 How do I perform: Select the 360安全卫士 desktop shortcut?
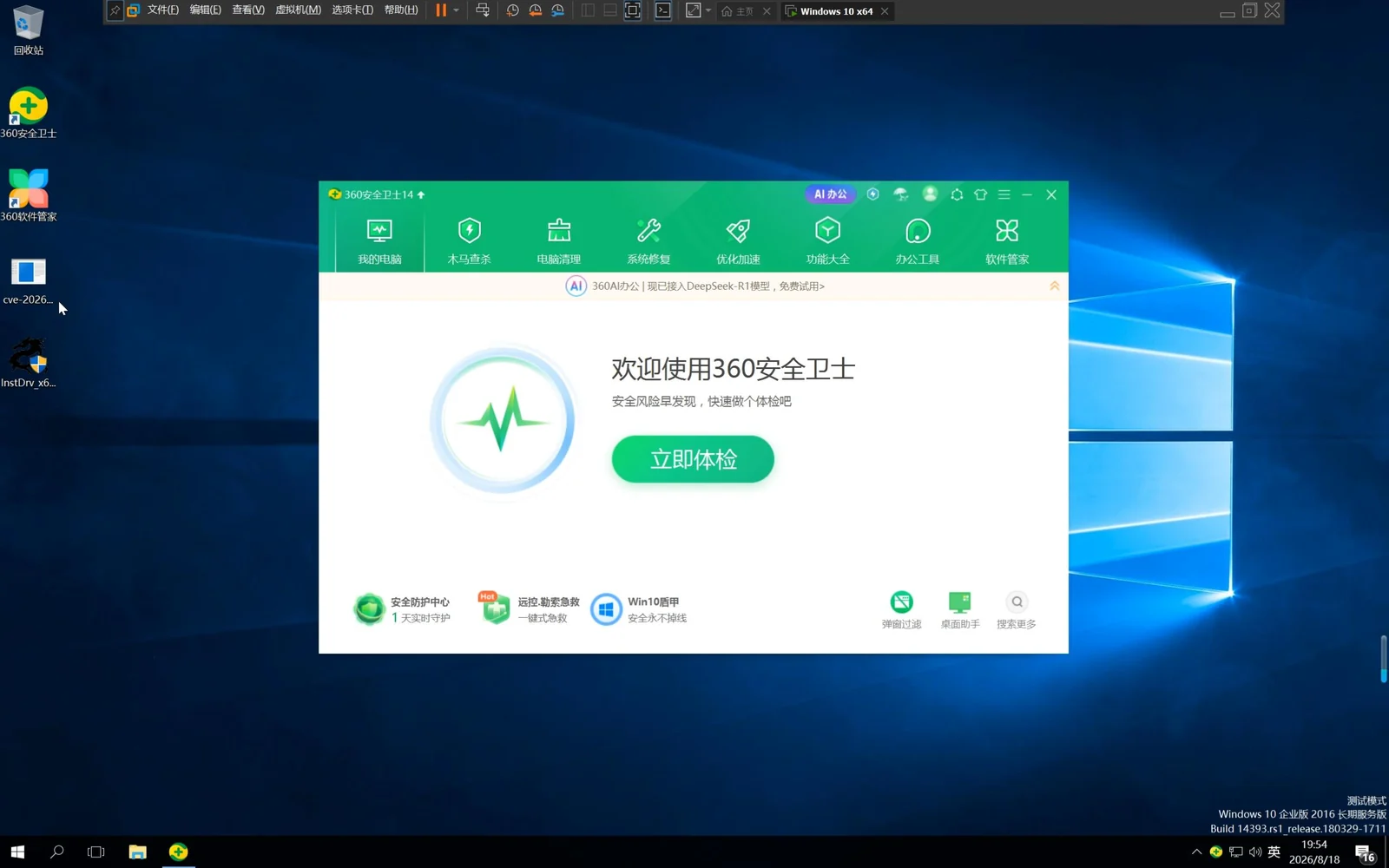pyautogui.click(x=28, y=113)
